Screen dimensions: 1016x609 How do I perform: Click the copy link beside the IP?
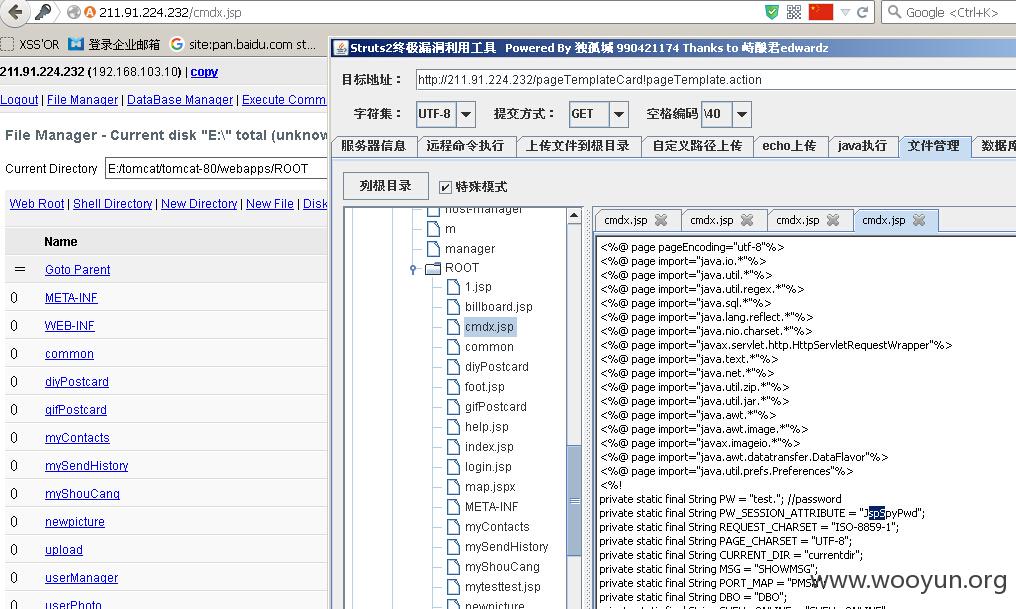pos(204,72)
